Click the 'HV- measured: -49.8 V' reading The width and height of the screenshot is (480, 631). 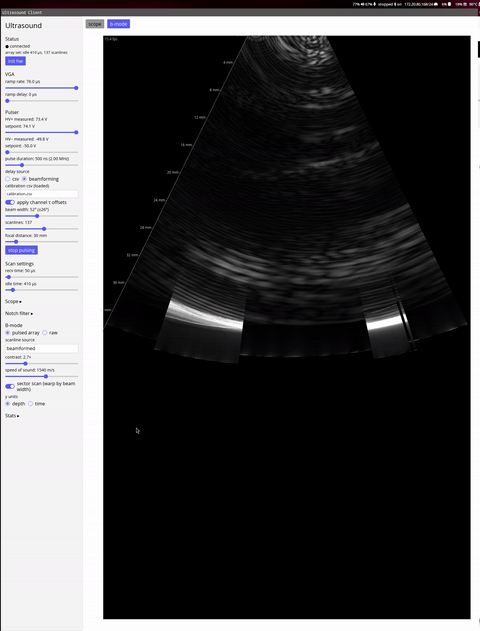pyautogui.click(x=27, y=139)
